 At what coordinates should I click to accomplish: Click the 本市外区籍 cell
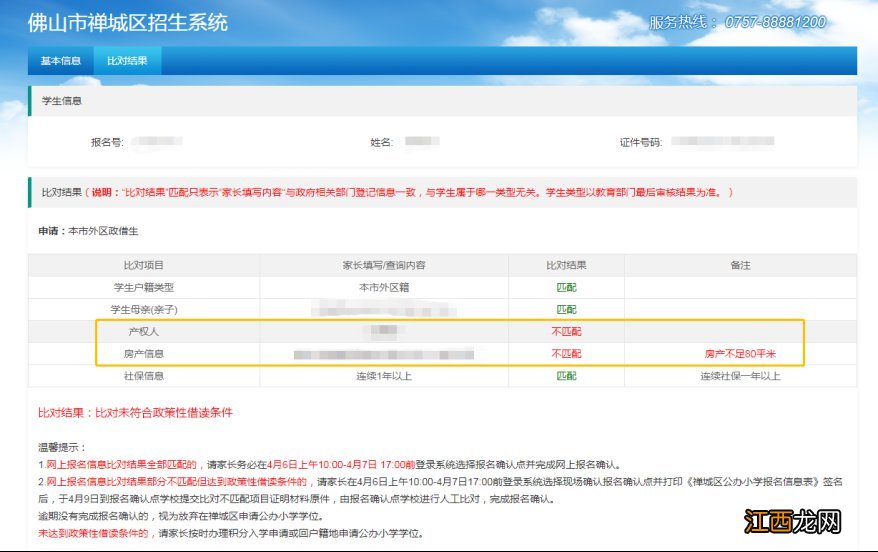(384, 287)
